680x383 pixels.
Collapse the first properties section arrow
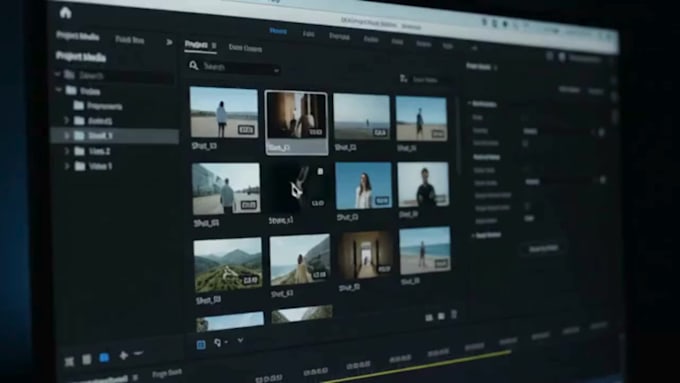pyautogui.click(x=469, y=103)
